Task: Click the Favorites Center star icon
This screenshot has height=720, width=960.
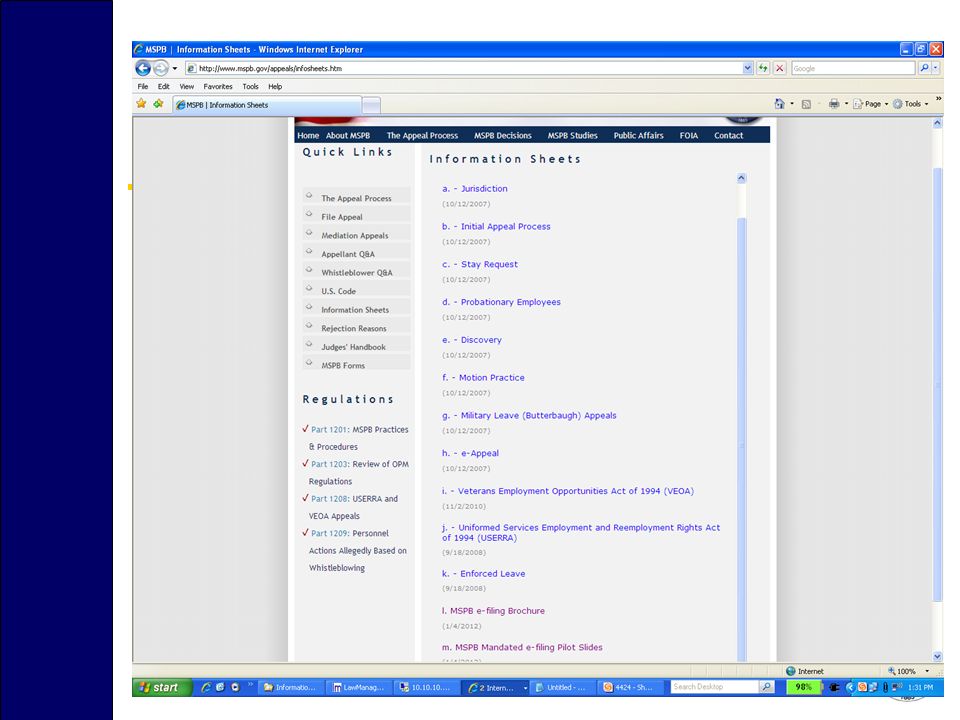Action: click(141, 104)
